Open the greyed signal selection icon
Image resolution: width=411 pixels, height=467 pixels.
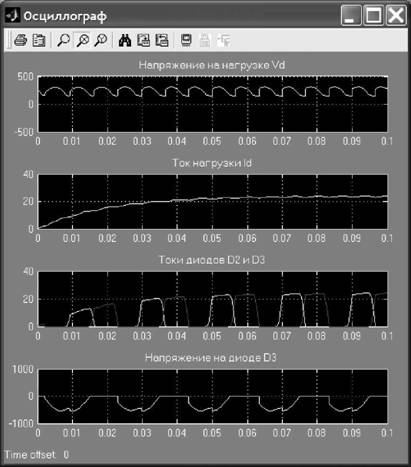coord(224,40)
